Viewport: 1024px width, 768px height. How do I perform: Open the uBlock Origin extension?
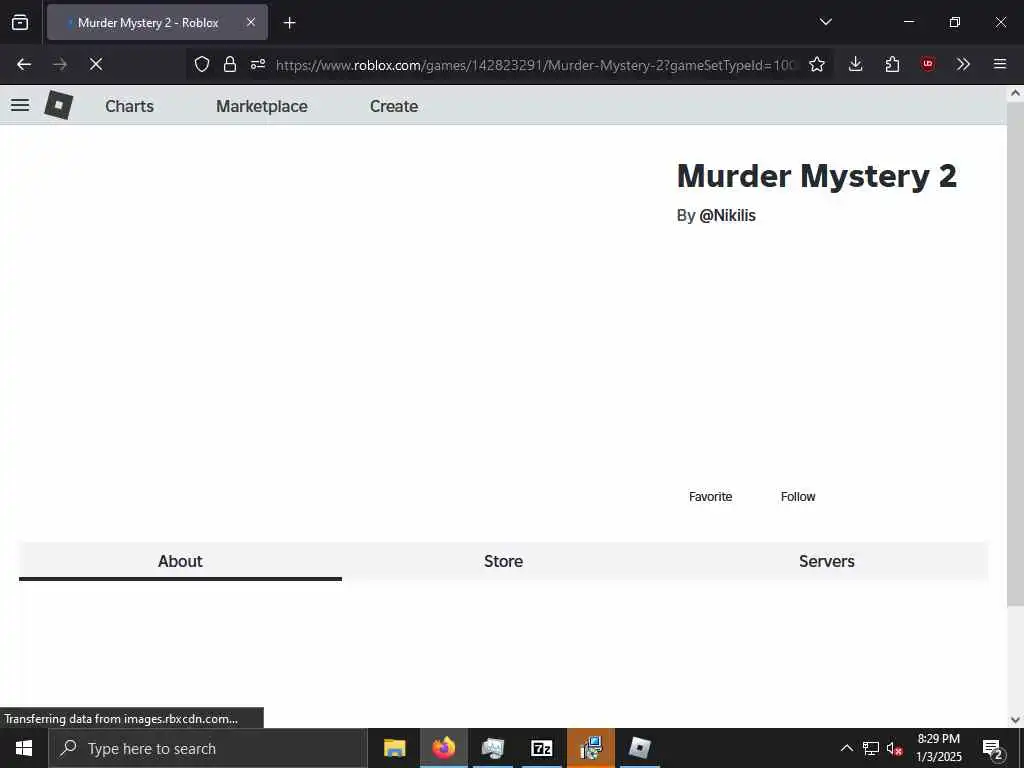[x=928, y=64]
